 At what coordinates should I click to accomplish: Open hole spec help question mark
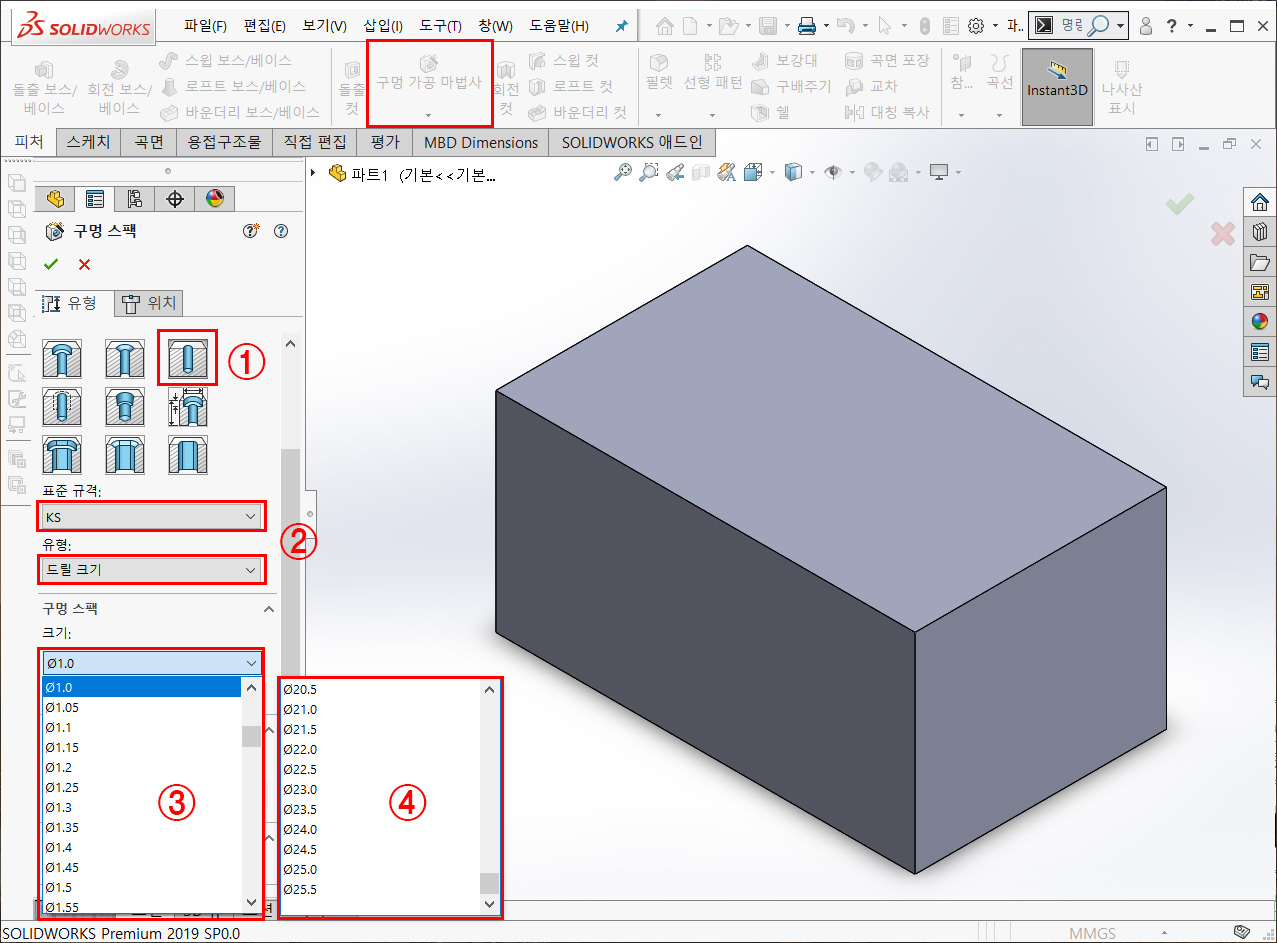point(281,231)
